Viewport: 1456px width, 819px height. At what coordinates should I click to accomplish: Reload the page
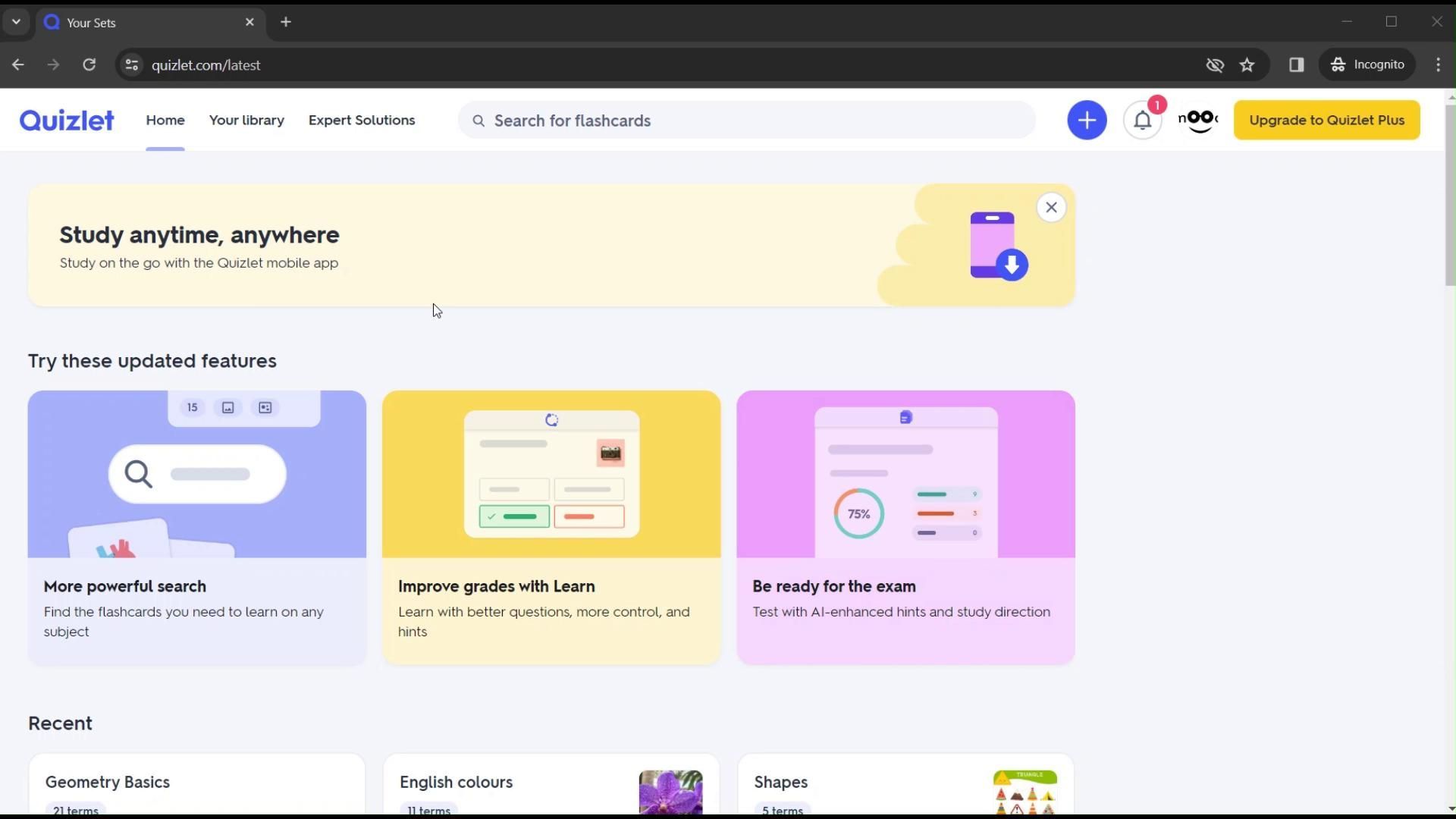pyautogui.click(x=89, y=65)
